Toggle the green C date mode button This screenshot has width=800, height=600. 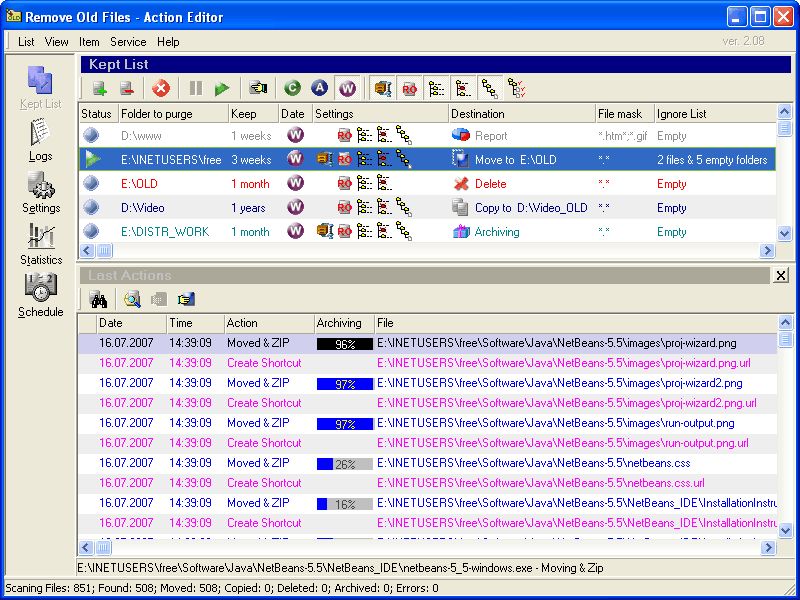coord(292,88)
